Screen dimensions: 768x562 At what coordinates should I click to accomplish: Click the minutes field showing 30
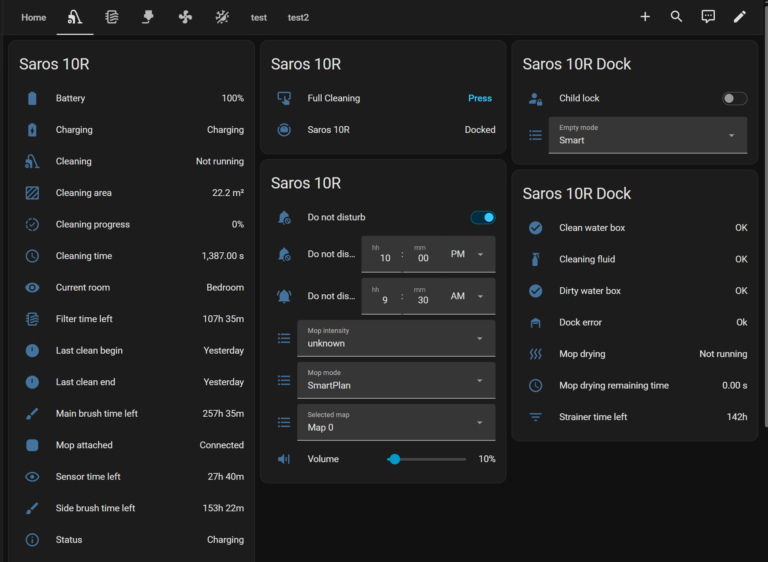pyautogui.click(x=423, y=296)
